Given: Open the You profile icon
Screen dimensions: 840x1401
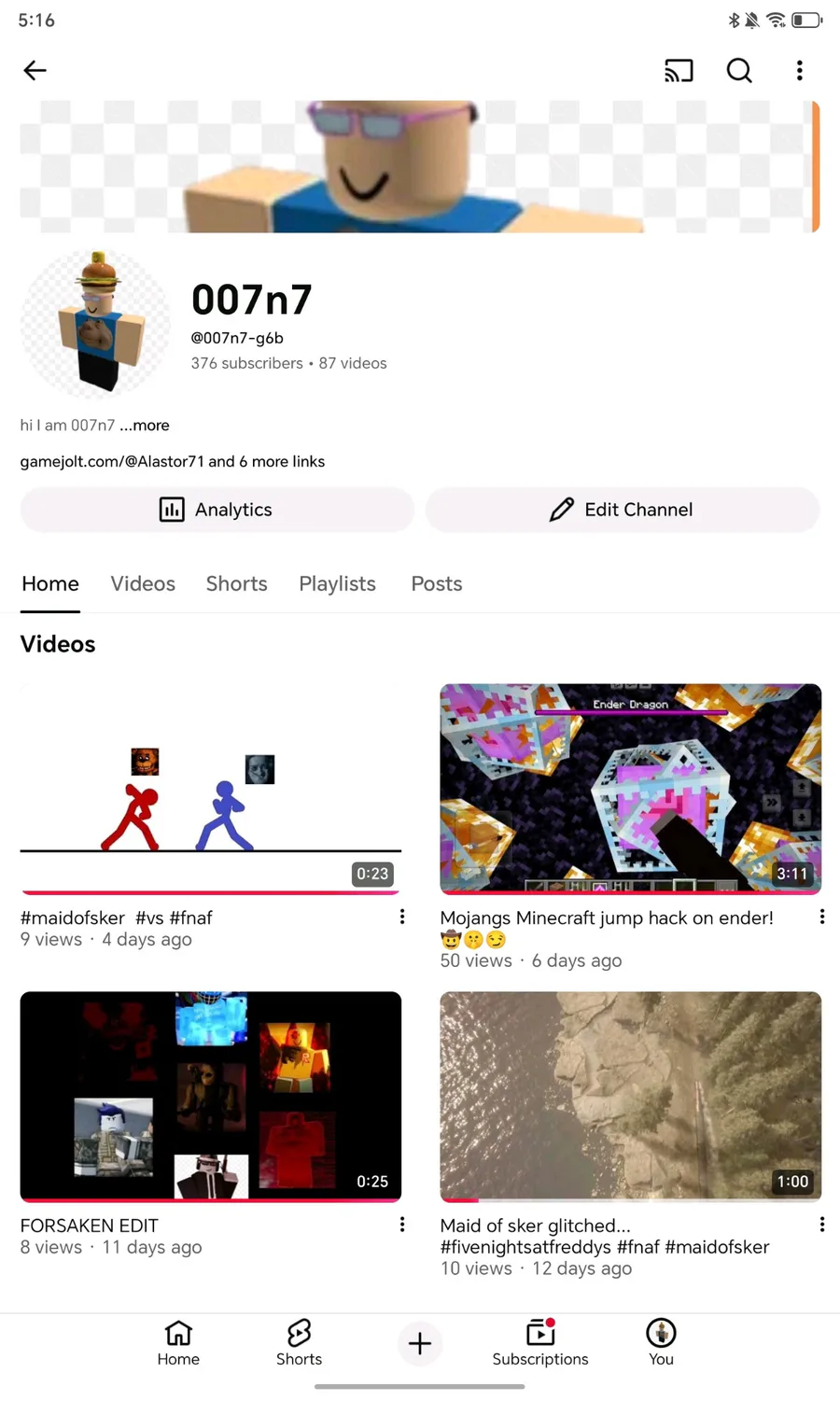Looking at the screenshot, I should (x=661, y=1342).
